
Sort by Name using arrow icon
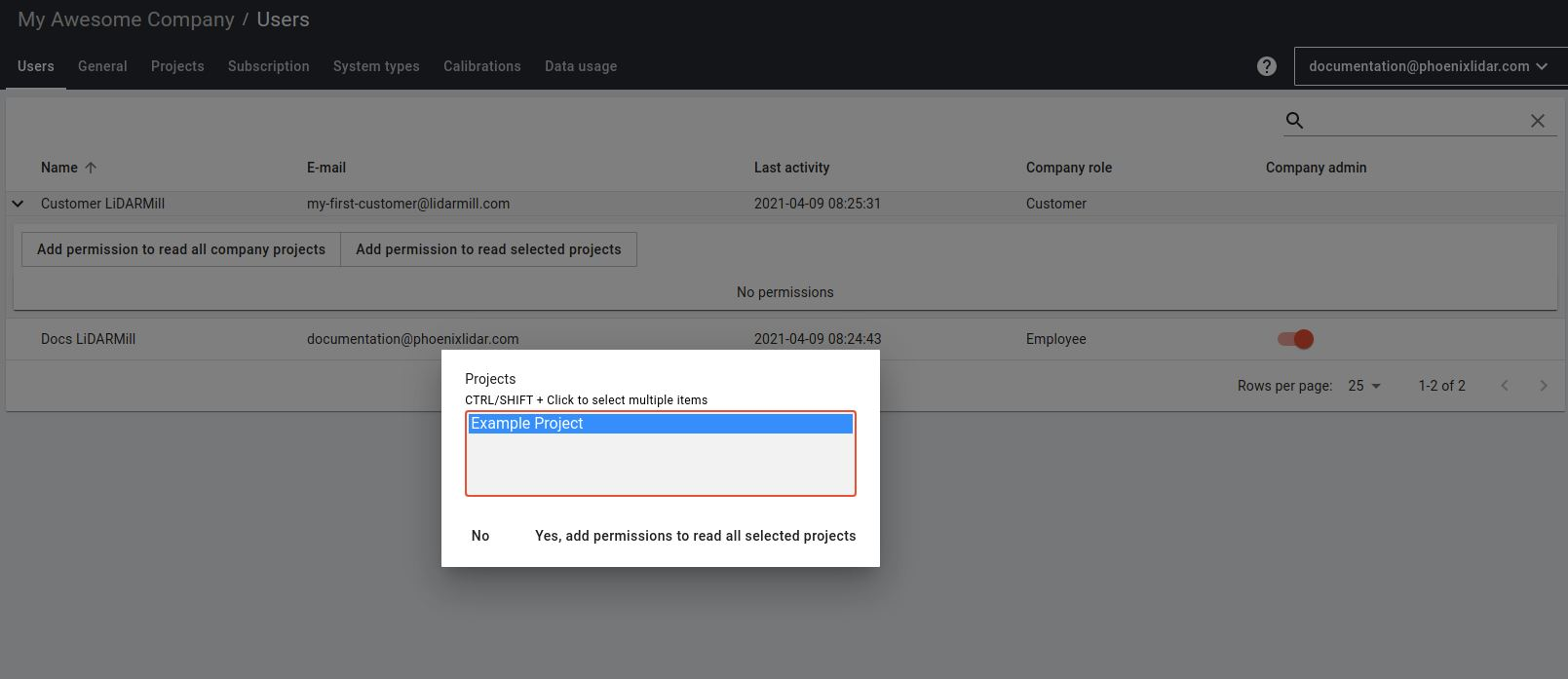click(91, 168)
